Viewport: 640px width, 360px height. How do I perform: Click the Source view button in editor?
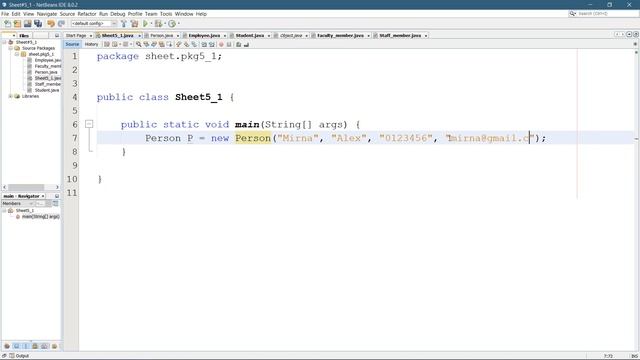coord(72,44)
